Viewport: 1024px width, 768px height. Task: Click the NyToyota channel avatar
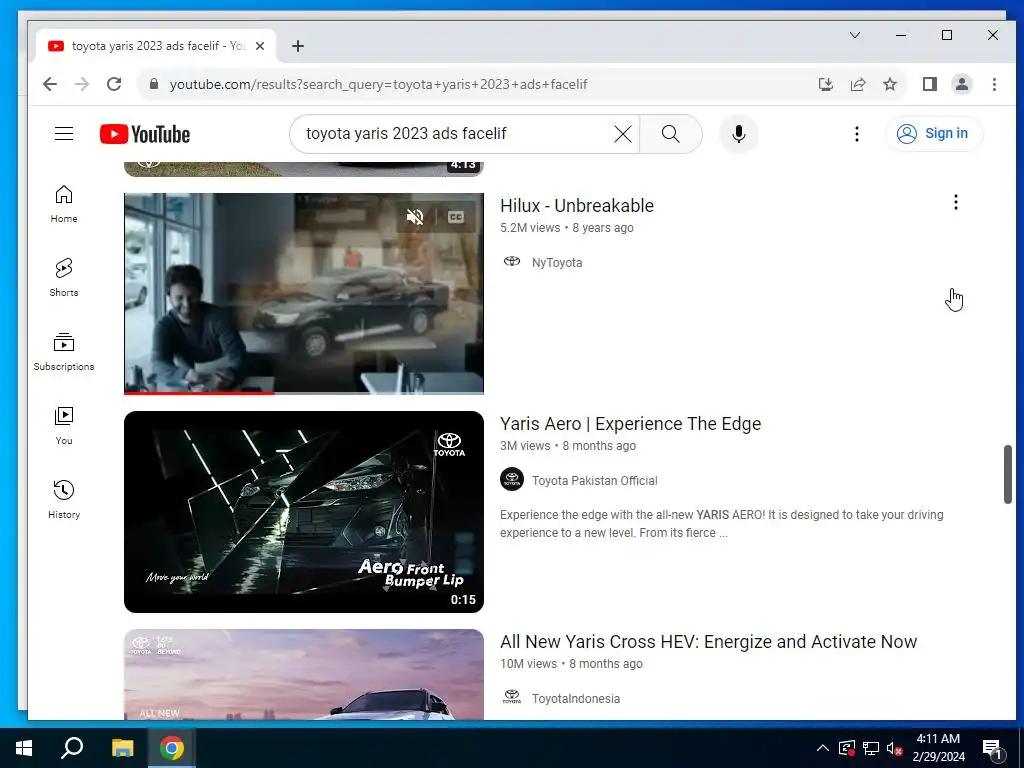[512, 262]
